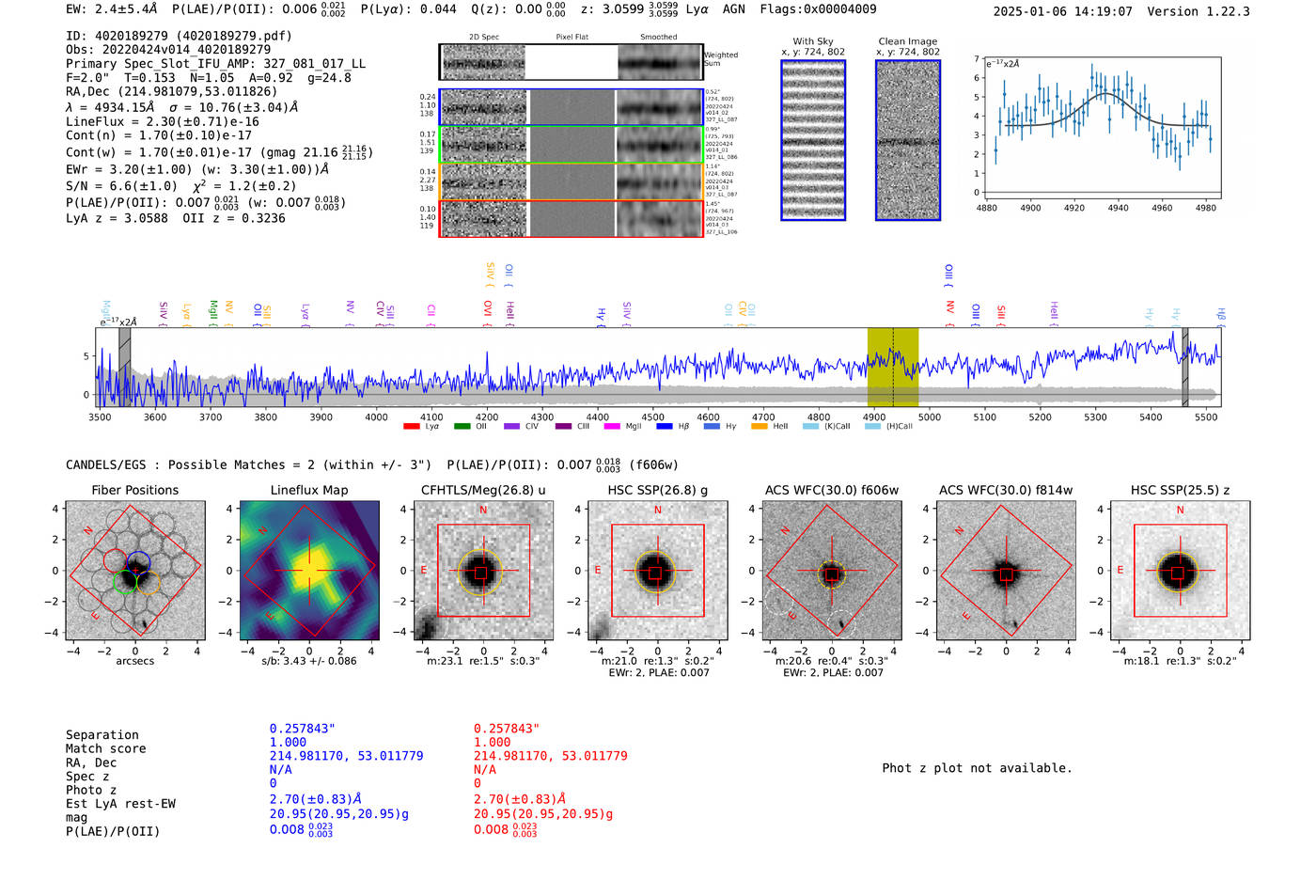
Task: Open the CFHTLS/Meg(26.8) u cutout
Action: click(x=483, y=570)
